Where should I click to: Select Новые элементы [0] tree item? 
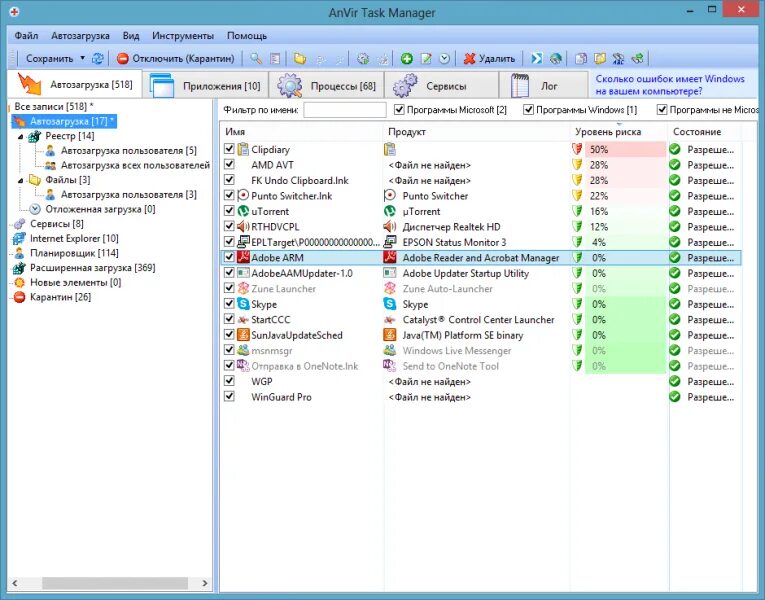76,282
